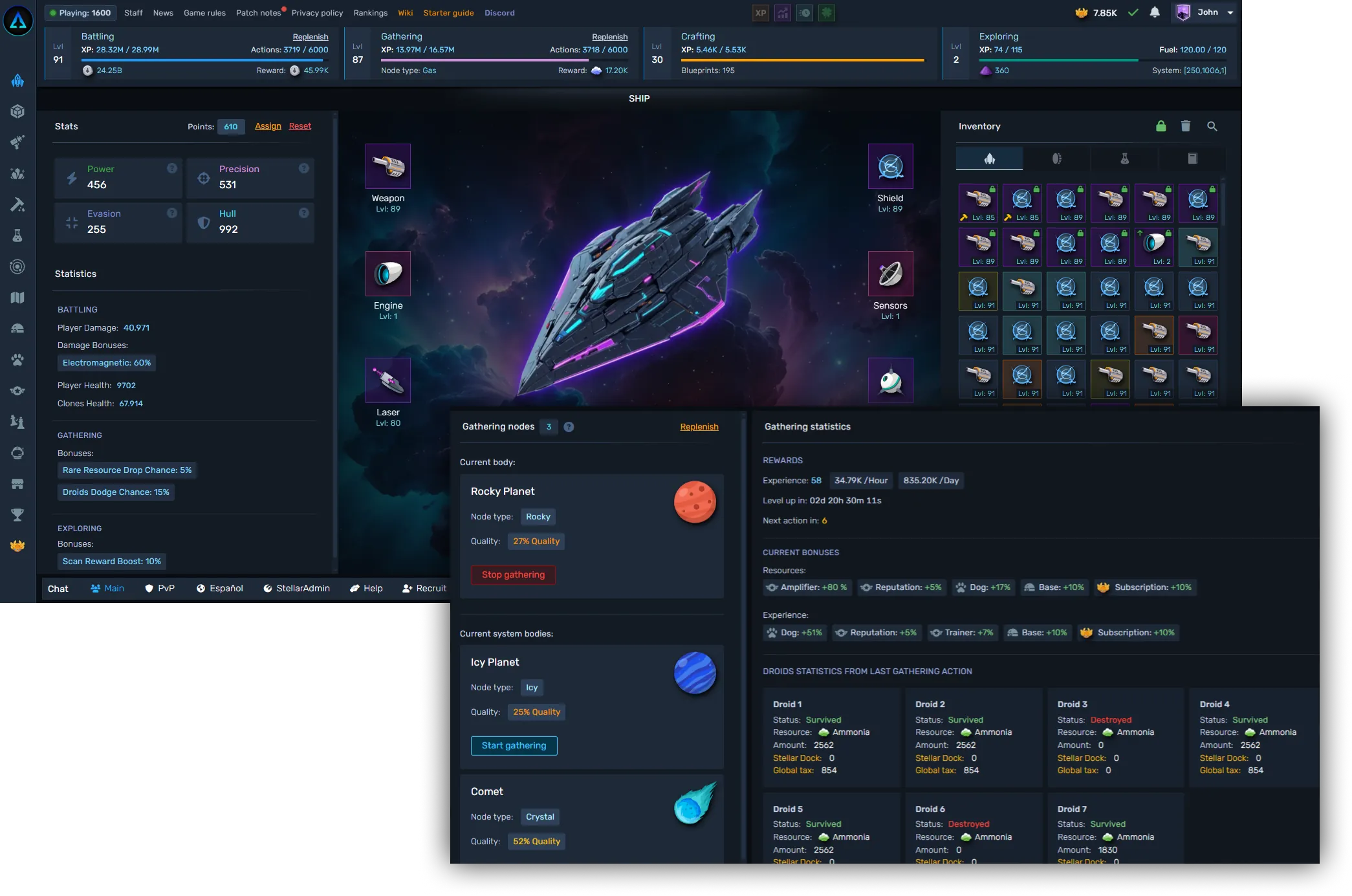
Task: Stop gathering on Rocky Planet
Action: [513, 574]
